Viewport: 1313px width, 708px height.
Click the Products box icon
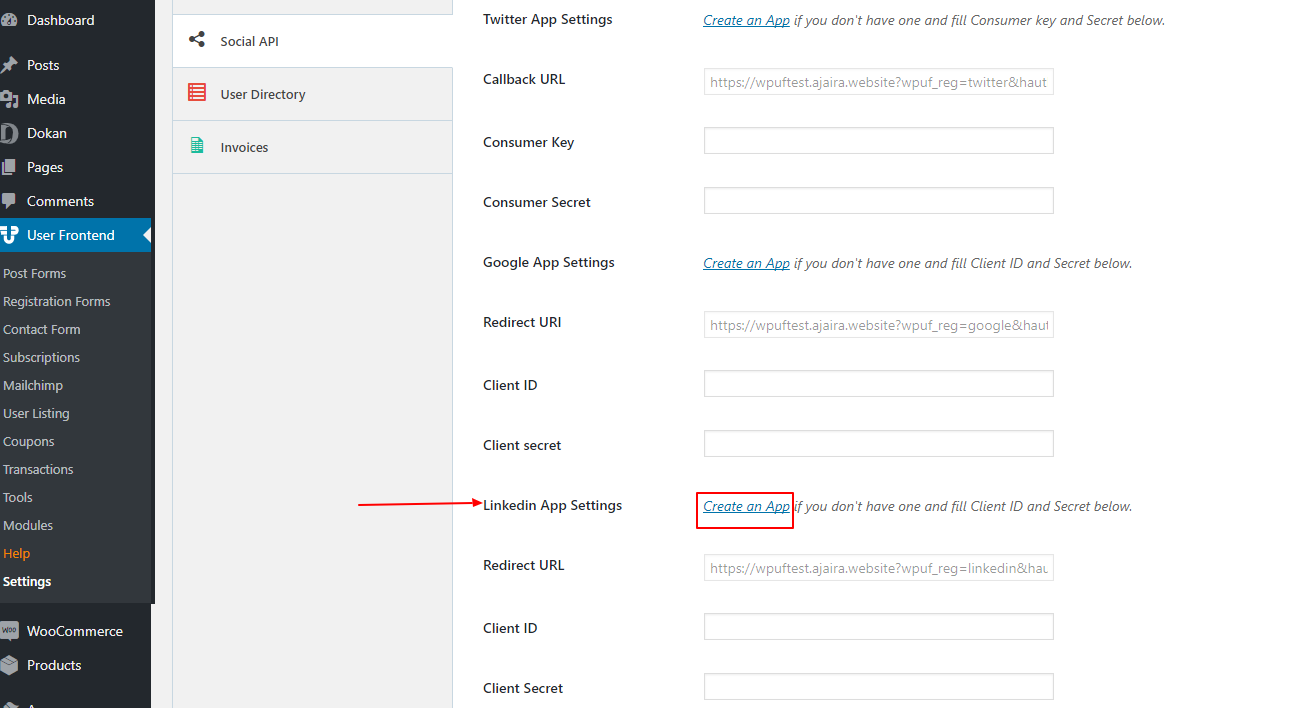(9, 665)
